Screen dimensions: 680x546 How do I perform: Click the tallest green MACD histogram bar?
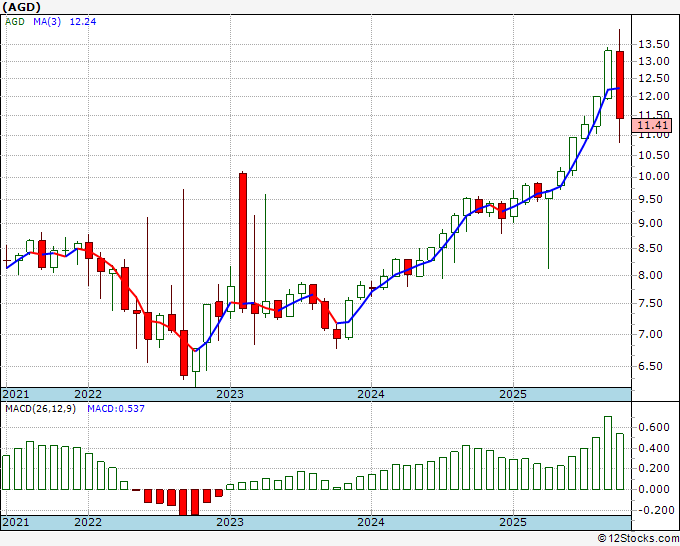(608, 453)
